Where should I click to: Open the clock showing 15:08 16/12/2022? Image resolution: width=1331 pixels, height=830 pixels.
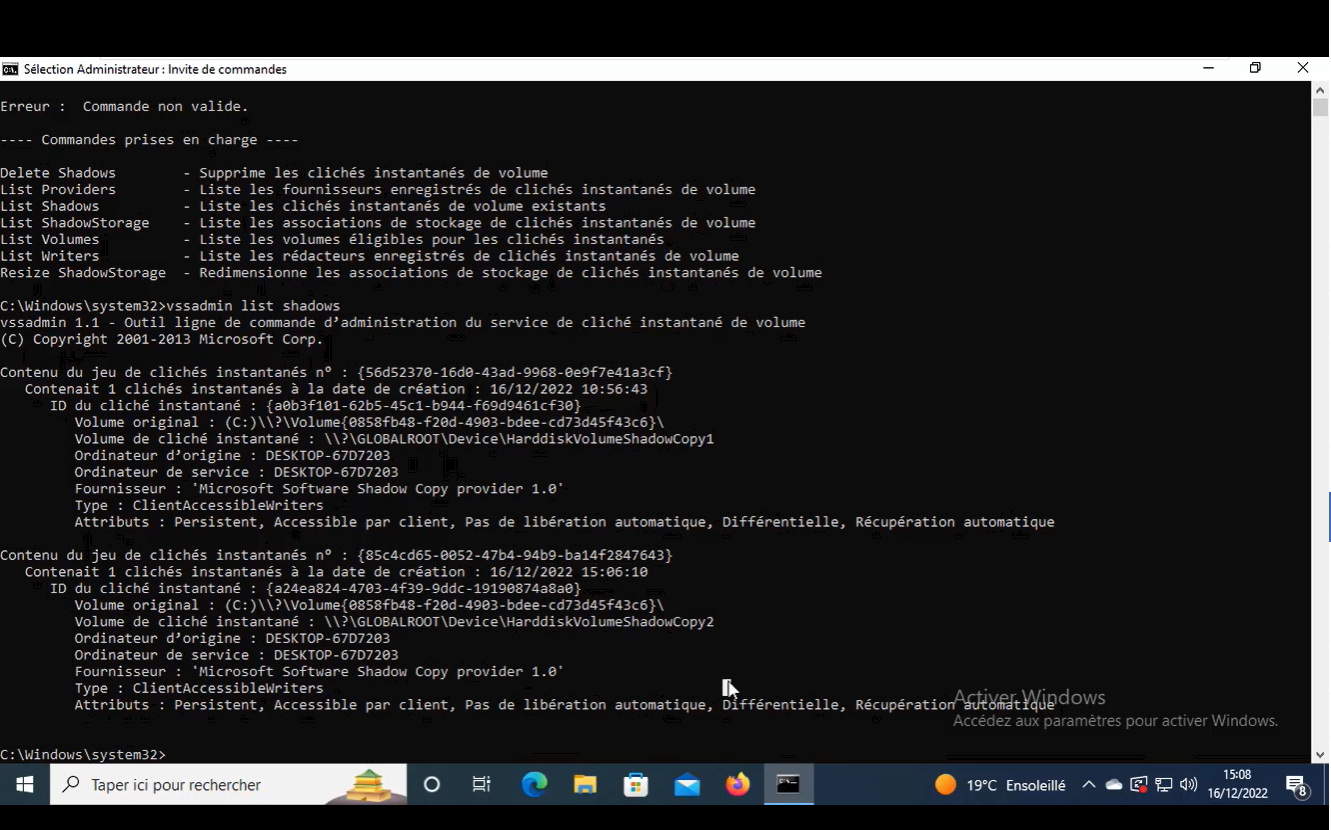point(1237,785)
